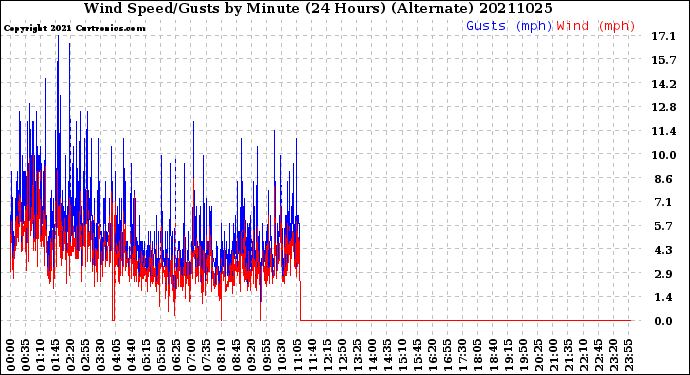Click the 21:35 time axis label
Viewport: 690px width, 375px height.
[568, 355]
